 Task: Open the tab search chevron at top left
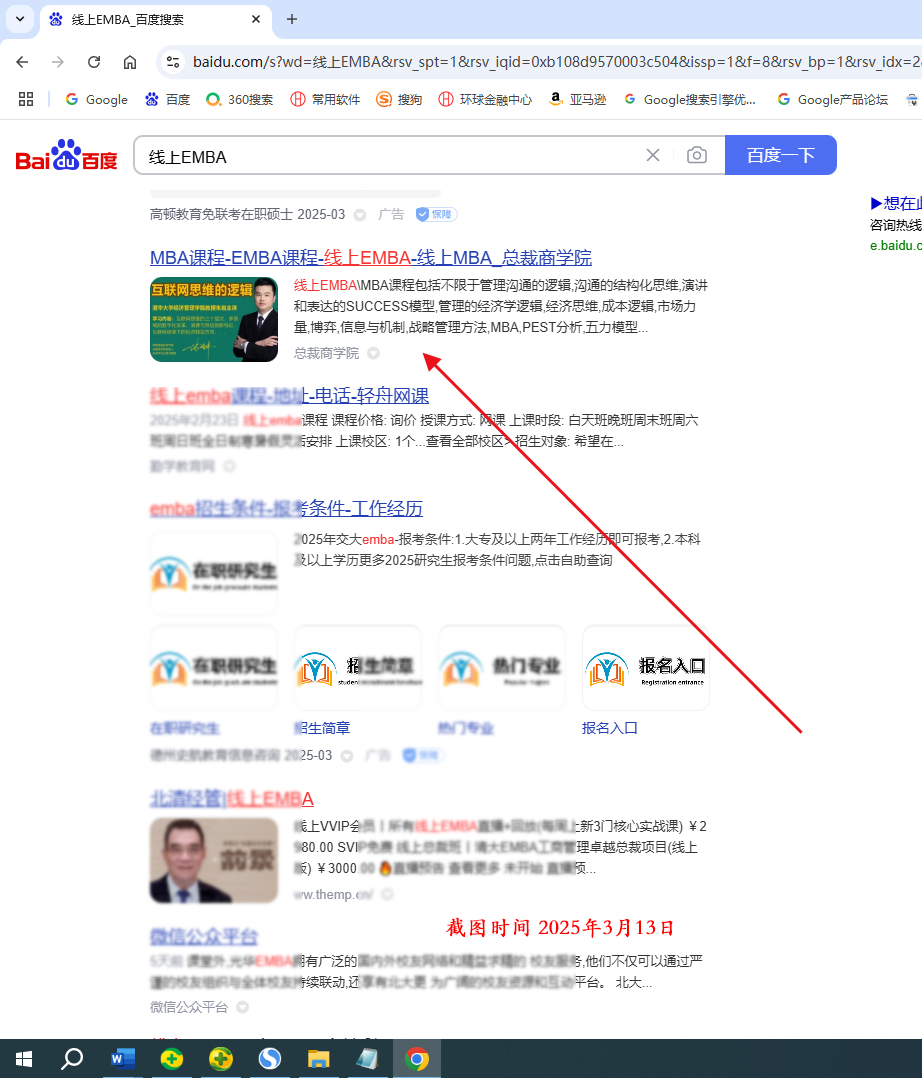[19, 19]
